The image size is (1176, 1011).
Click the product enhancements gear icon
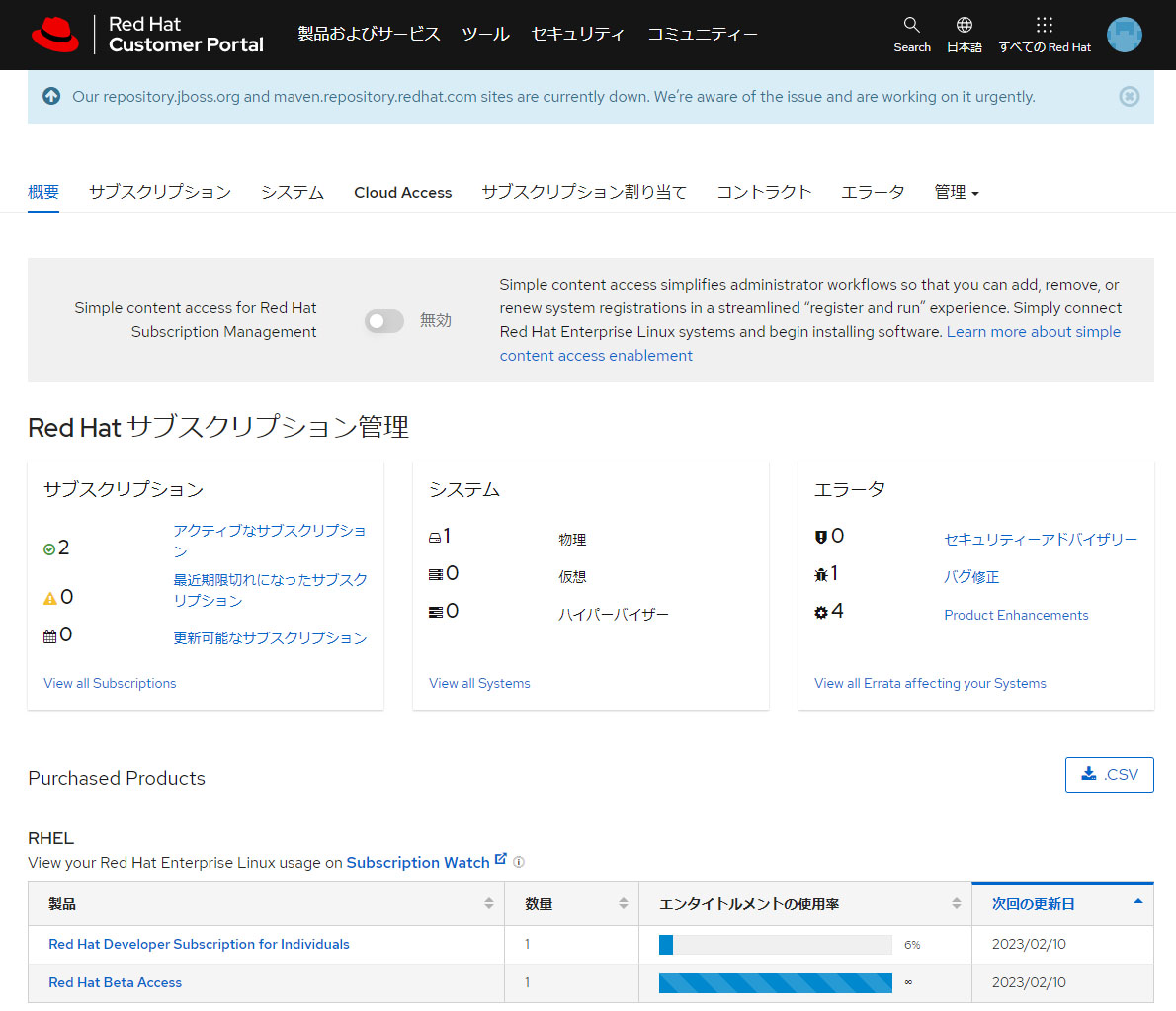[x=821, y=612]
